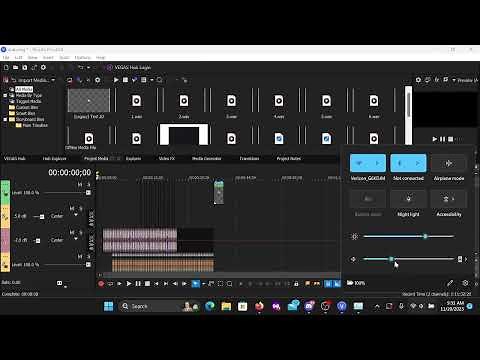Click the timeline transport Pause button

138,284
